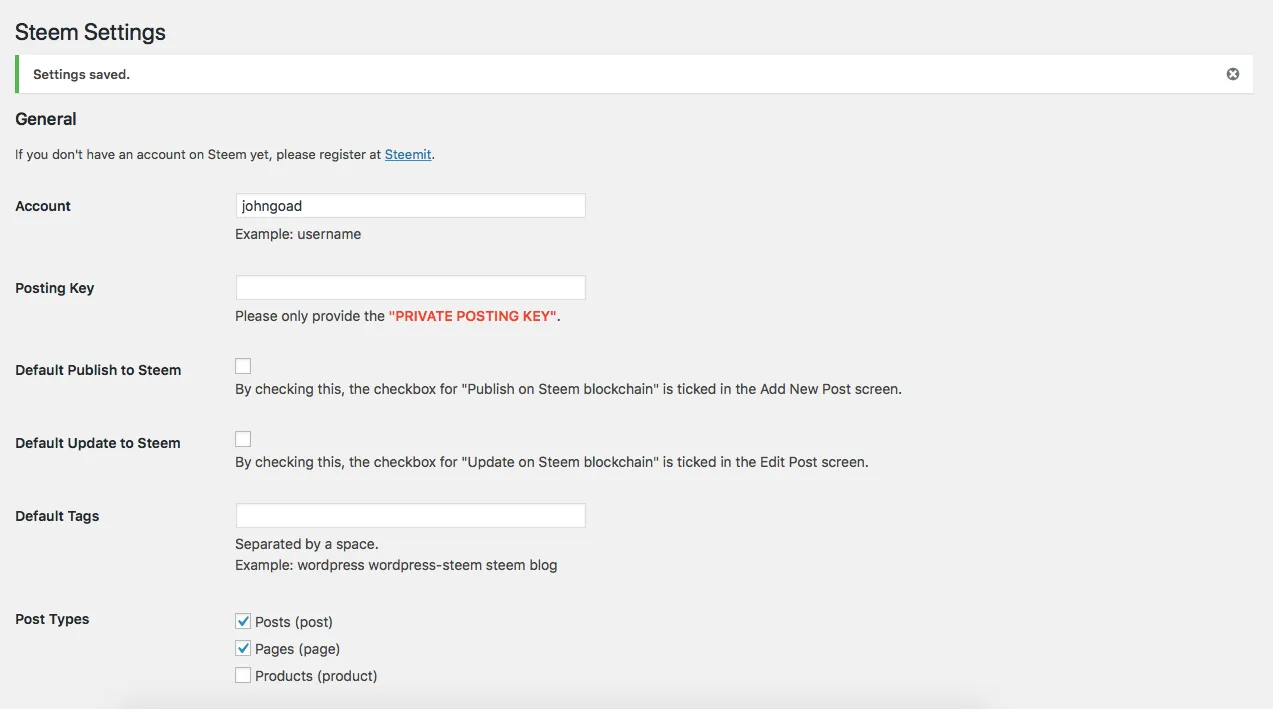This screenshot has width=1273, height=709.
Task: Click the "Separated by a space." hint
Action: (x=306, y=544)
